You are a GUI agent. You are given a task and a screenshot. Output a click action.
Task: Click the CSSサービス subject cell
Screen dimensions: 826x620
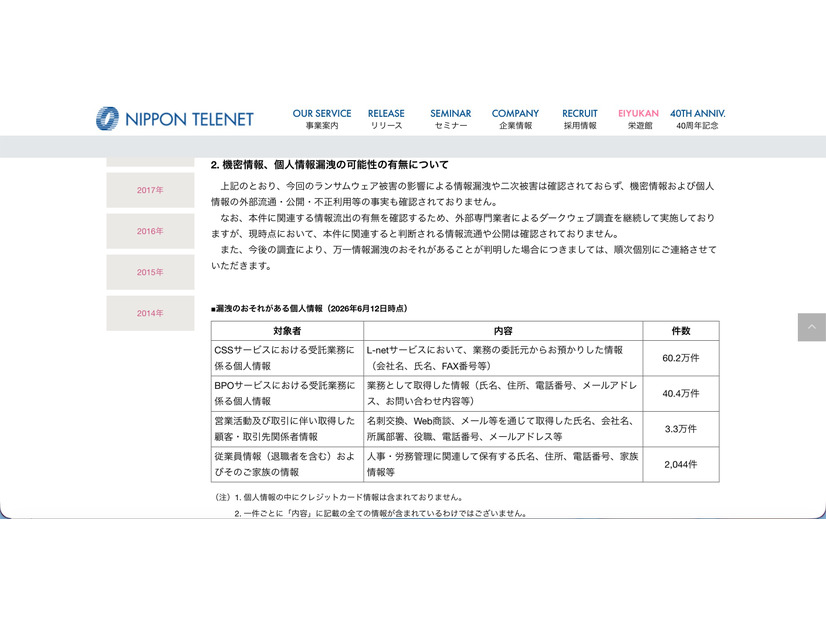(x=287, y=358)
